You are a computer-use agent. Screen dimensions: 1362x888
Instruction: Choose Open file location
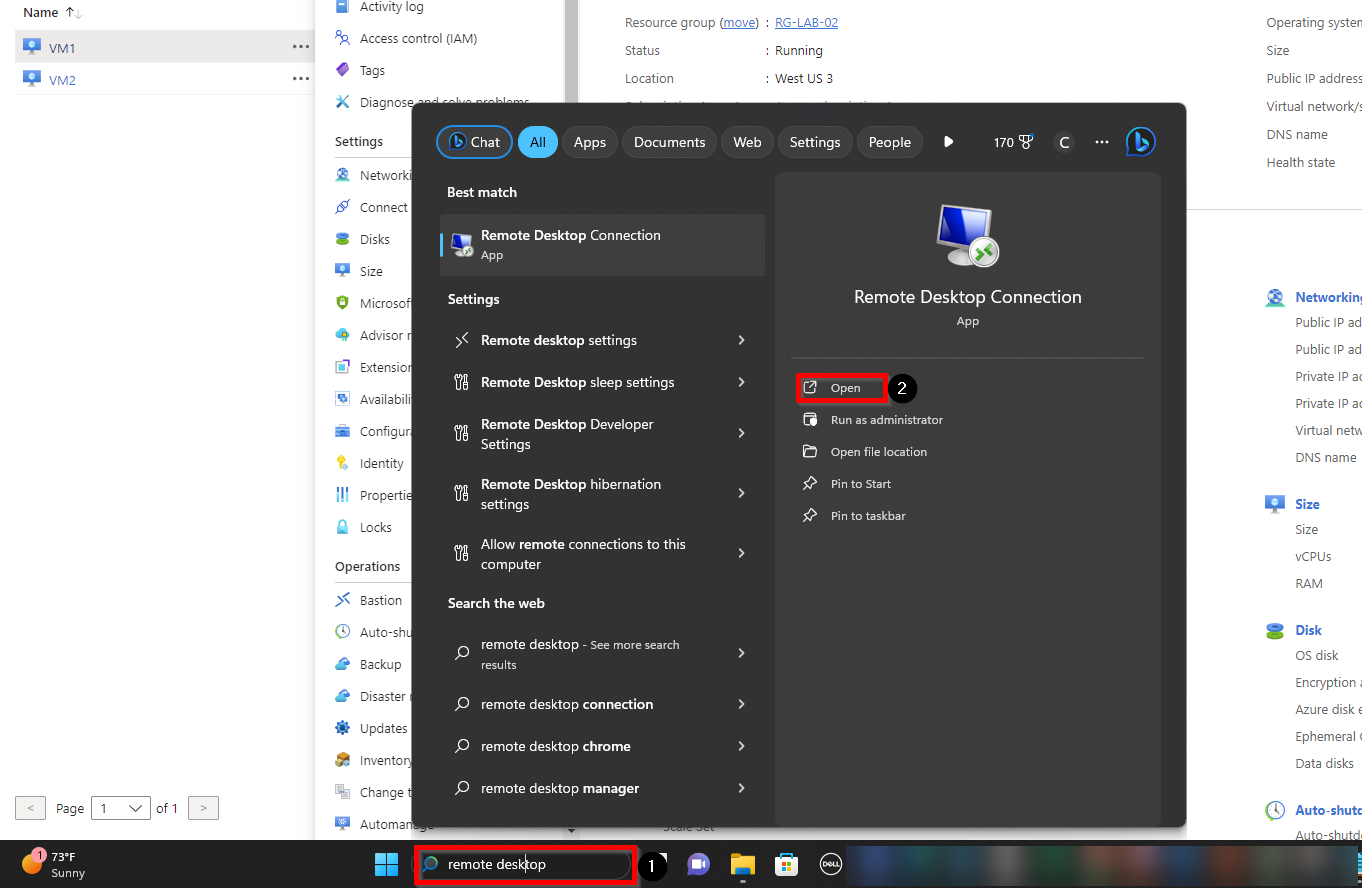coord(865,452)
